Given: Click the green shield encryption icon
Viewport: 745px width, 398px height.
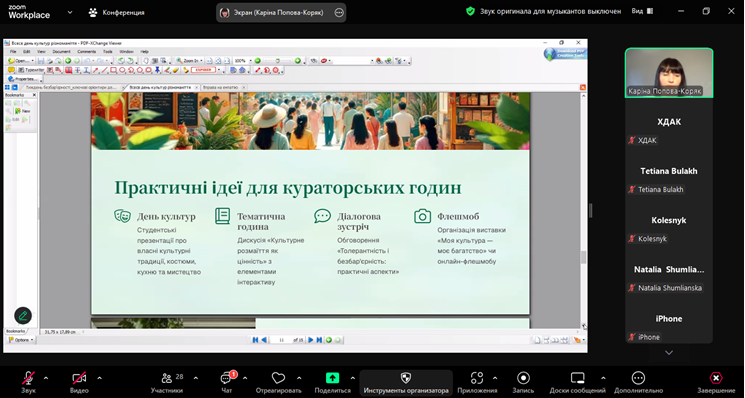Looking at the screenshot, I should 470,11.
